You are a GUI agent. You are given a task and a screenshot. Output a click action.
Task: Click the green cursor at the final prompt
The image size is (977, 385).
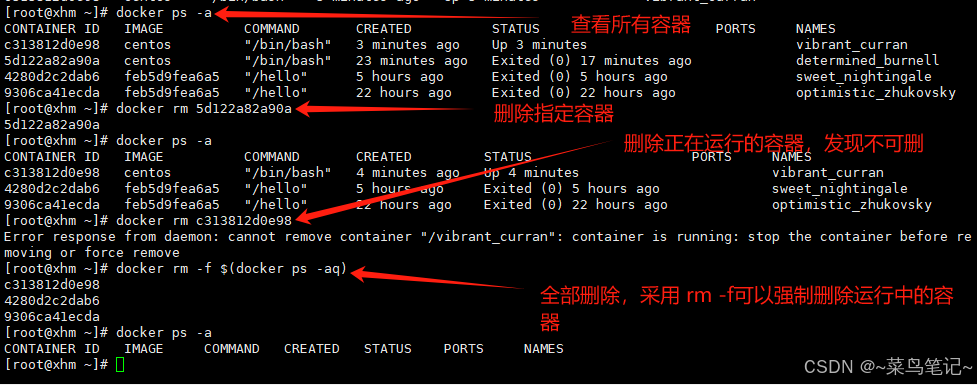[120, 364]
